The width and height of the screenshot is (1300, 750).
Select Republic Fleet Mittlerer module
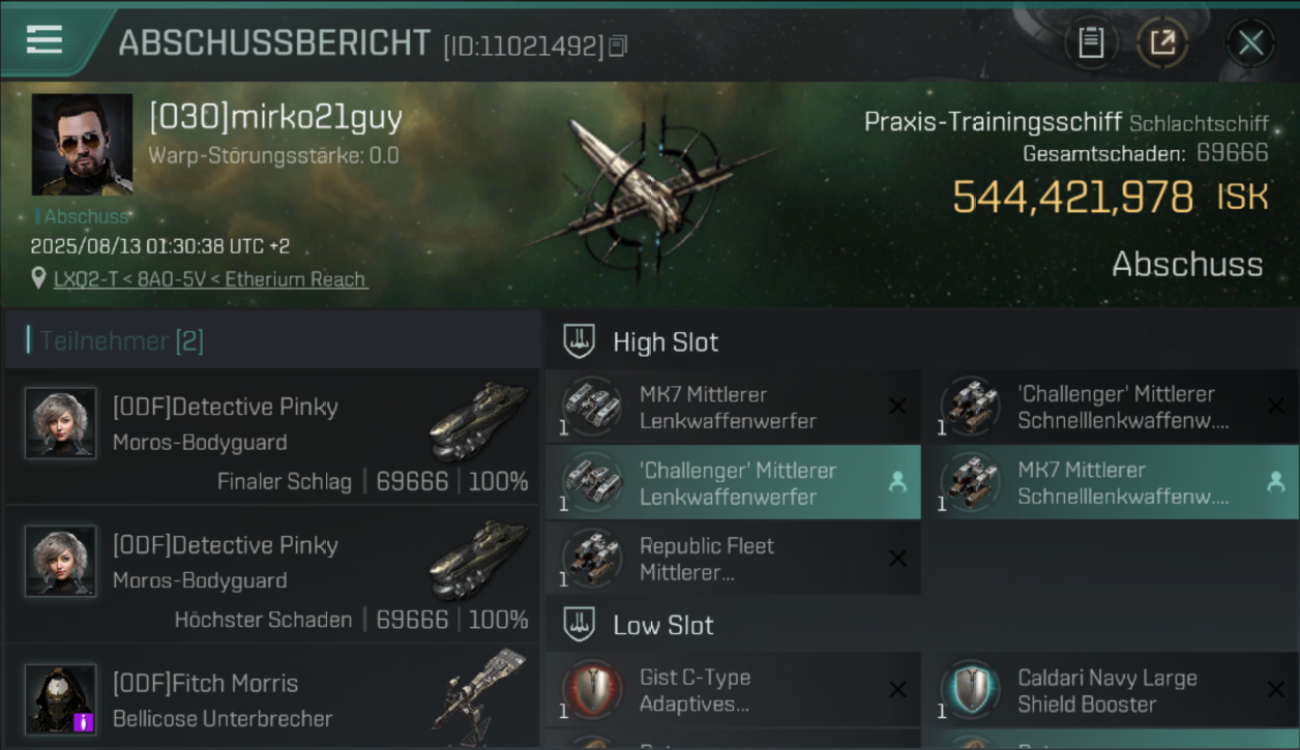tap(733, 559)
